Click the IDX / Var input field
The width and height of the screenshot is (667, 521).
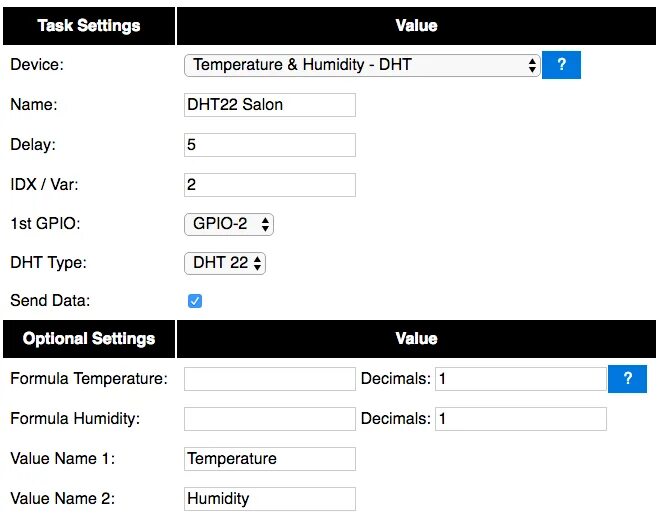(x=270, y=185)
